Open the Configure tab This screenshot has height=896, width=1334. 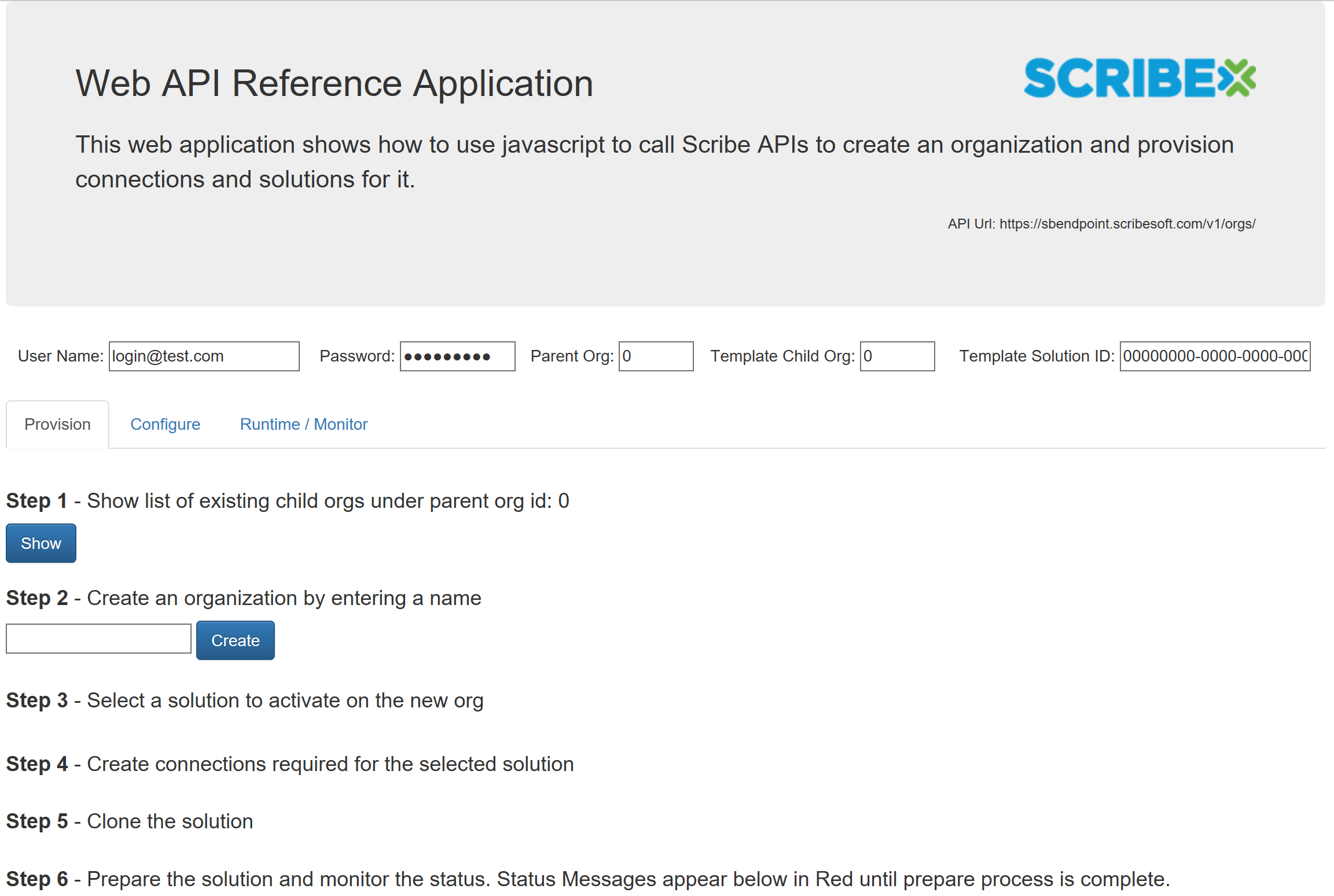pos(165,424)
